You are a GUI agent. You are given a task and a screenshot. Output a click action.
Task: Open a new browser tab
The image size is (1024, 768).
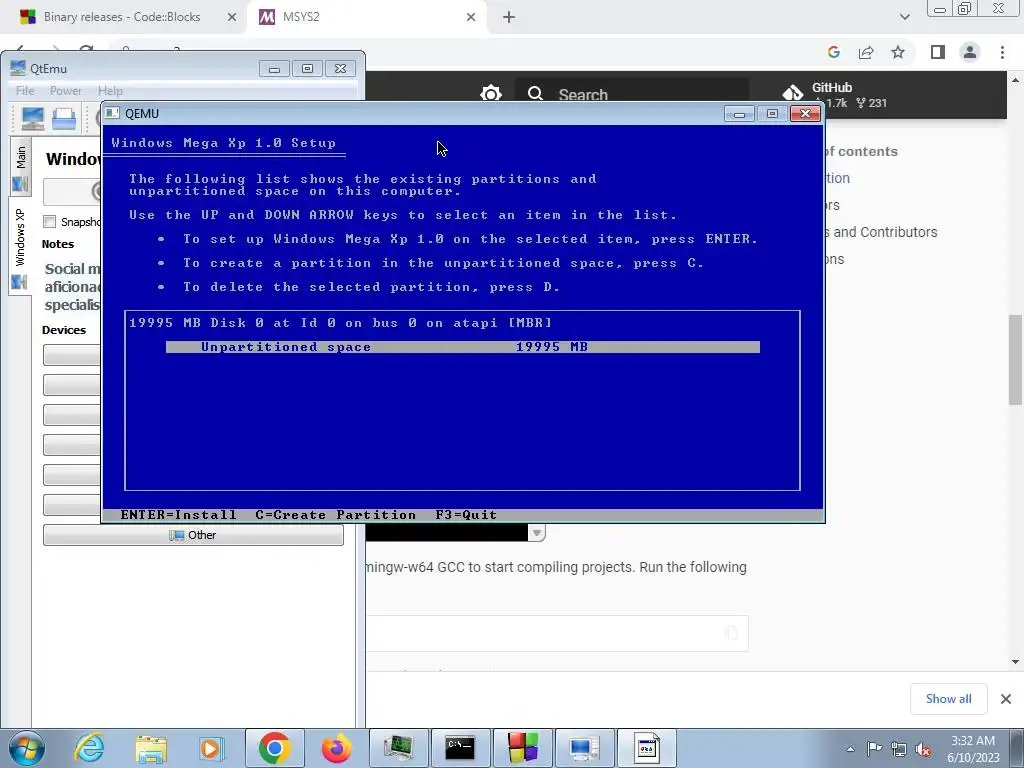click(x=509, y=17)
